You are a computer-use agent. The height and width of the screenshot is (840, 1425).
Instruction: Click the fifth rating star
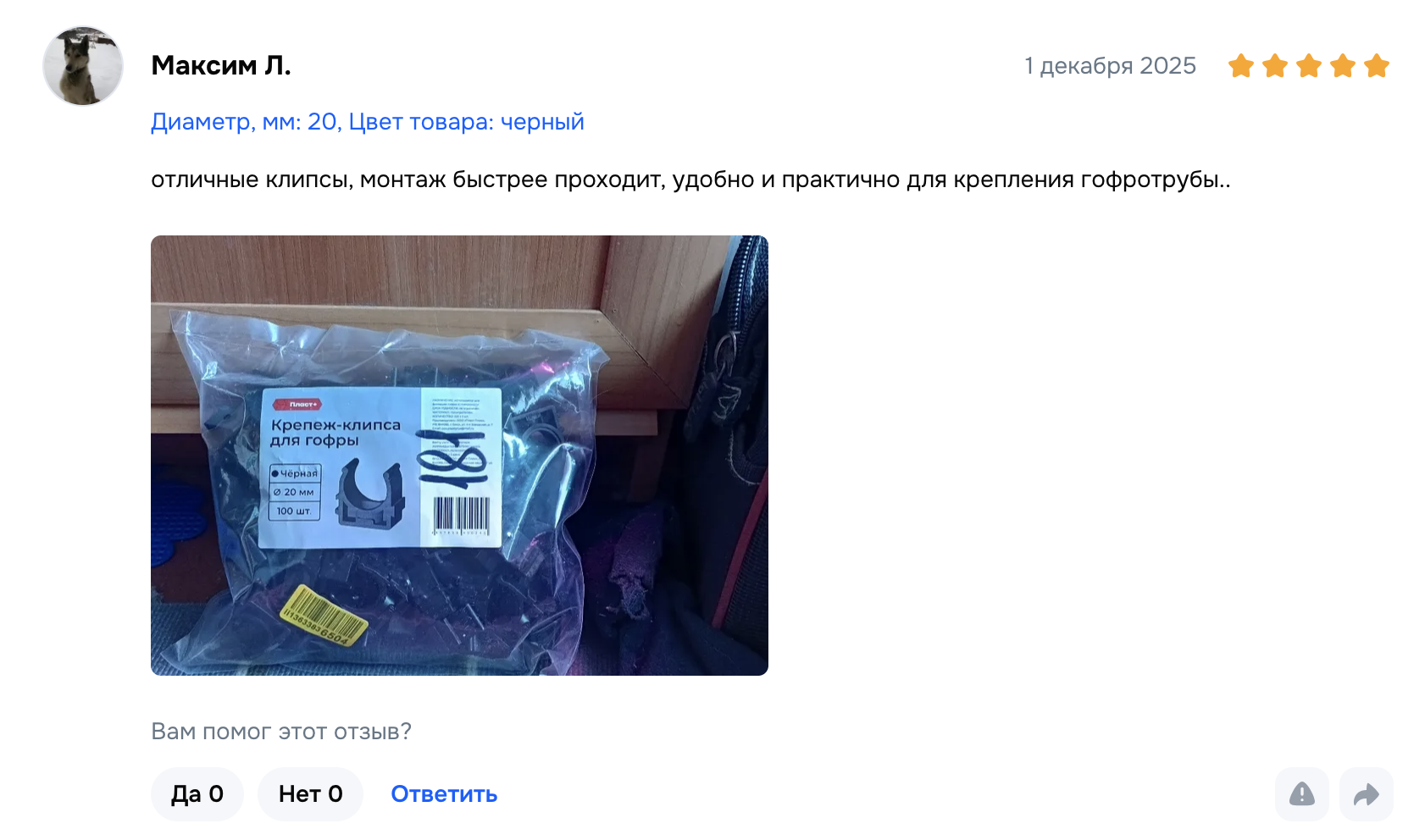[1377, 65]
